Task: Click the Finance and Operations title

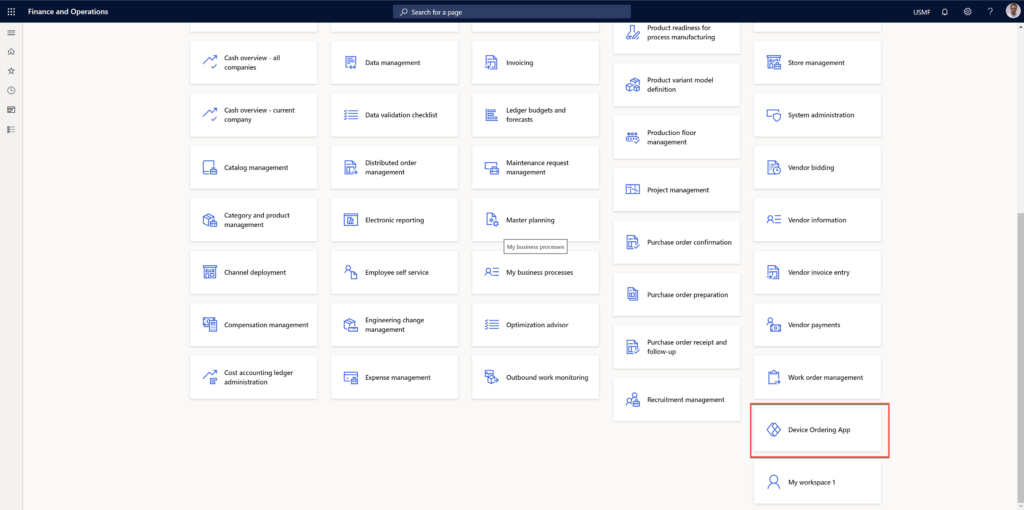Action: tap(68, 12)
